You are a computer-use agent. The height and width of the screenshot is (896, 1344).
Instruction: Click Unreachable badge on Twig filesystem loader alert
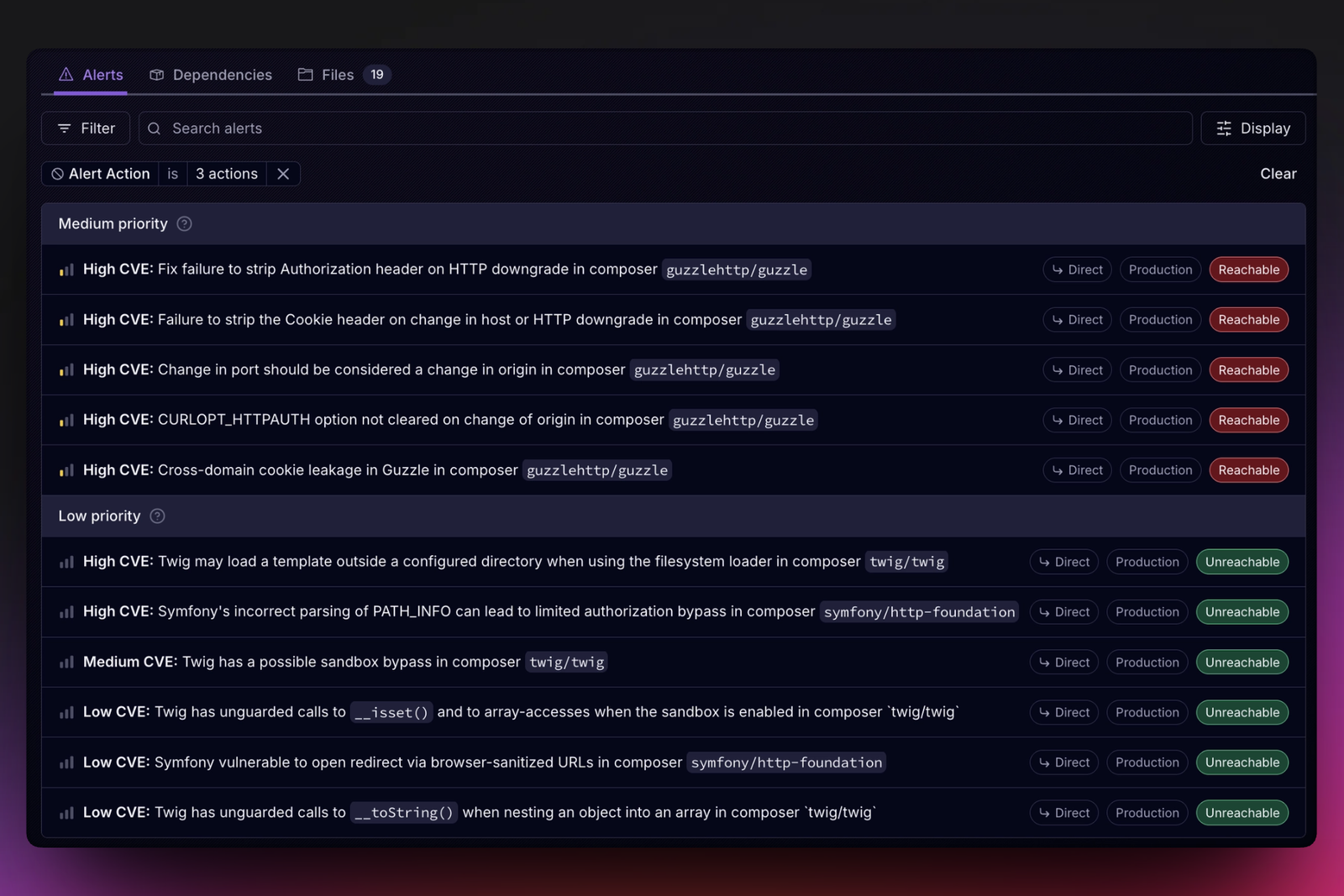1242,562
